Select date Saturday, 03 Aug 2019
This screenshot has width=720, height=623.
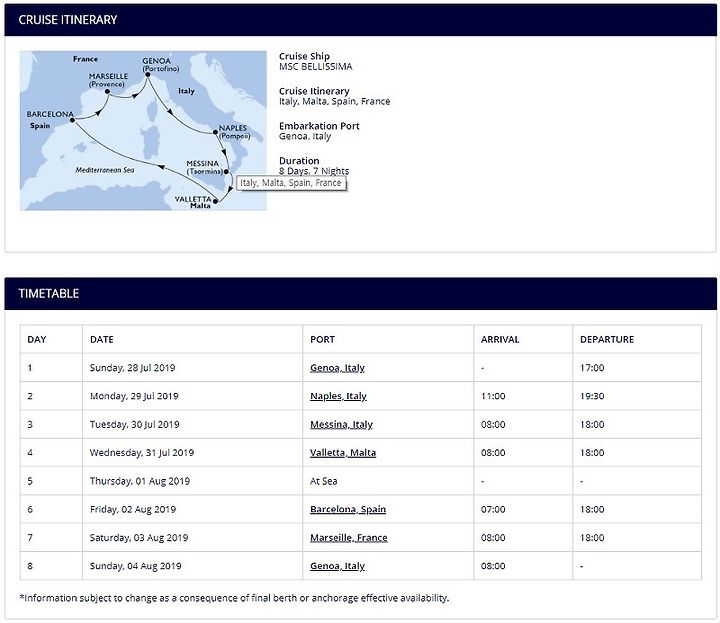(139, 538)
